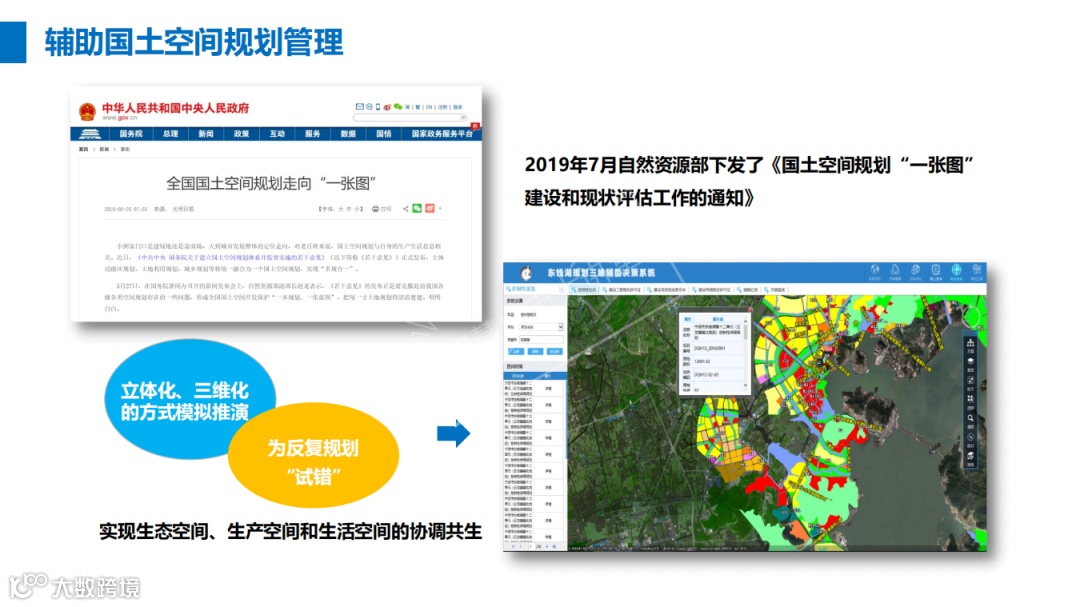Screen dimensions: 1080x607
Task: Open the 国务院 menu on the gov.cn navigation bar
Action: 131,134
